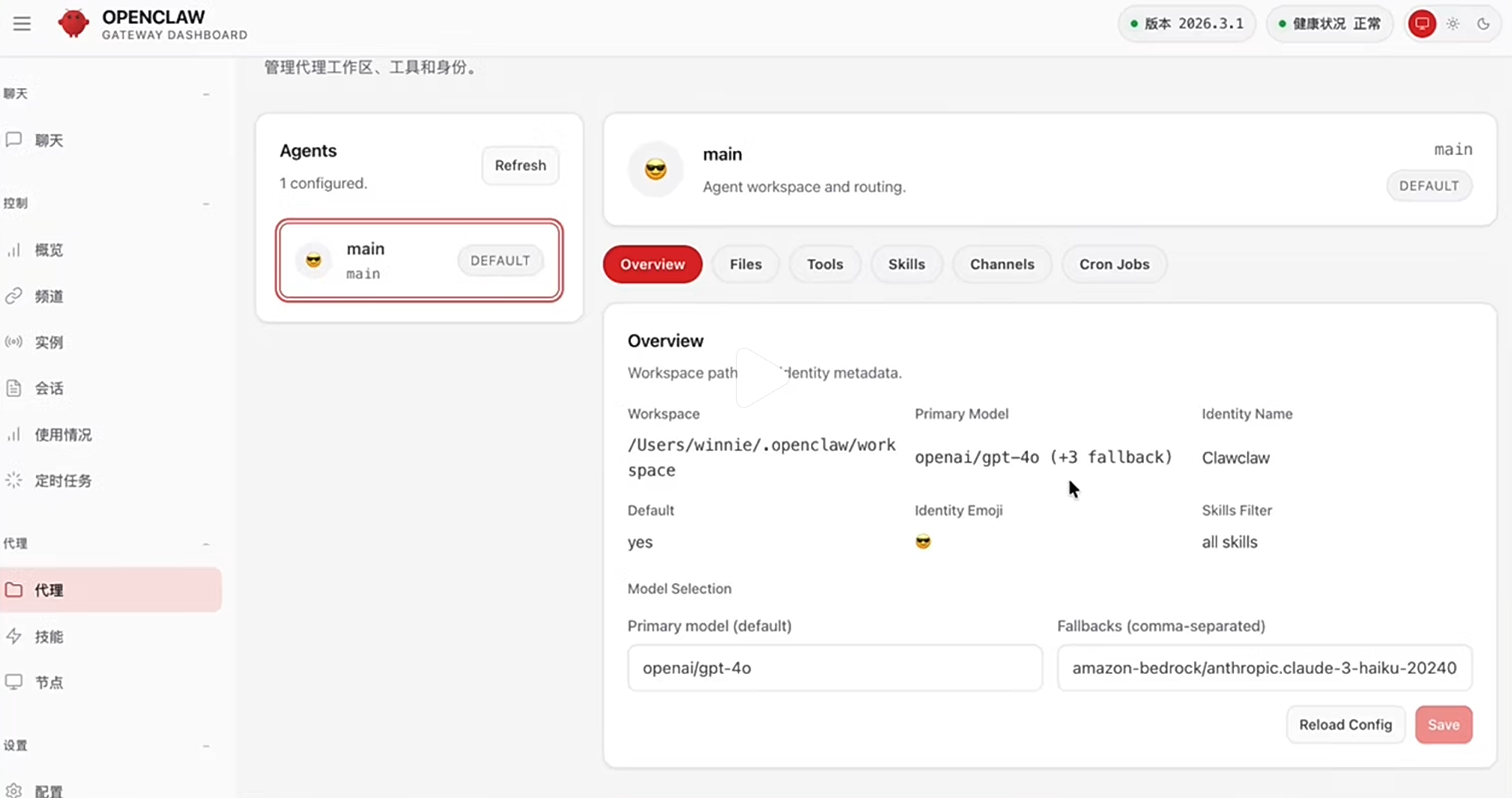Click the all skills filter value
Screen dimensions: 1512x798
[x=1230, y=542]
